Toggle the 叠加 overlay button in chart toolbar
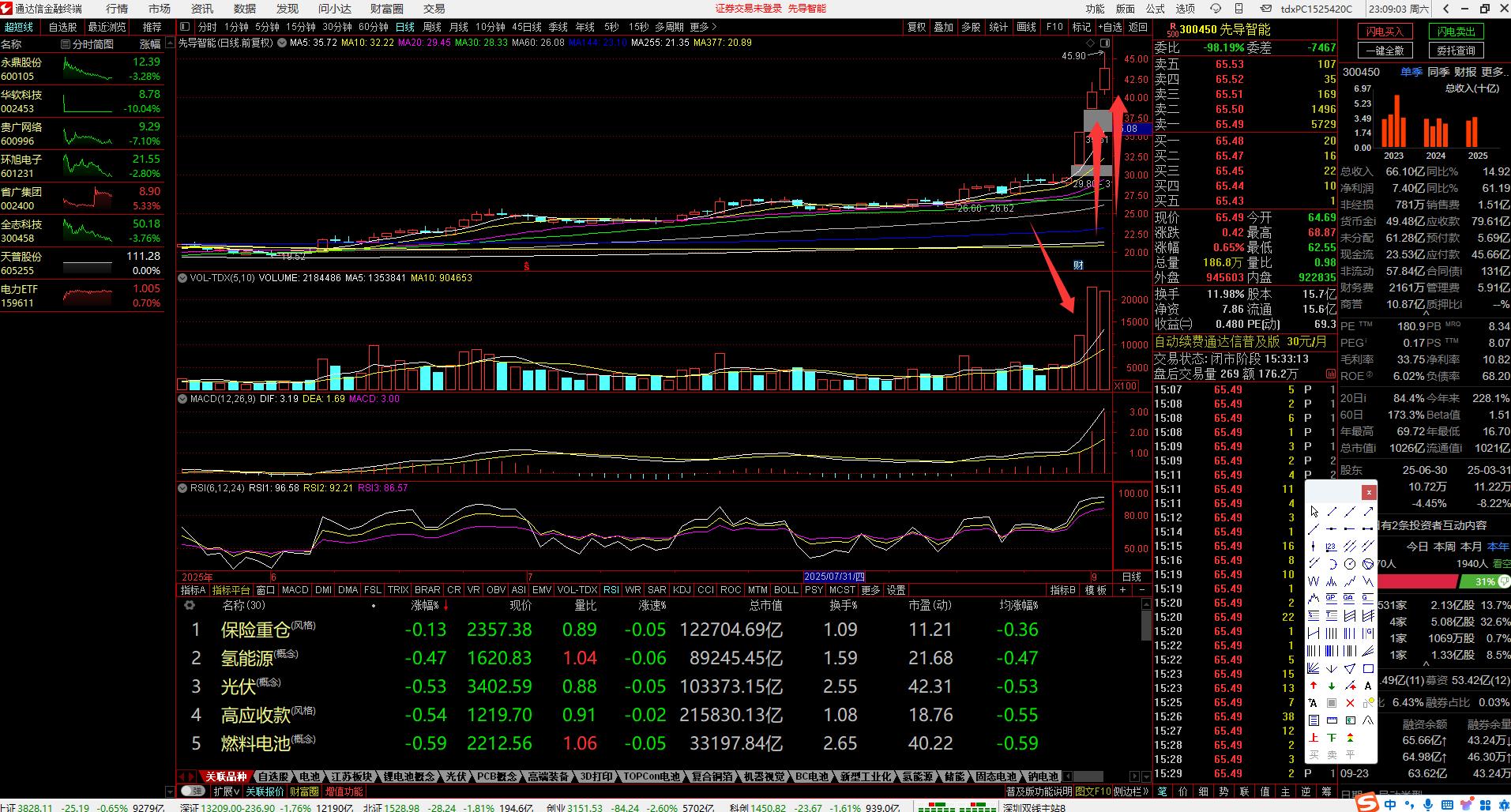The height and width of the screenshot is (812, 1511). point(943,27)
